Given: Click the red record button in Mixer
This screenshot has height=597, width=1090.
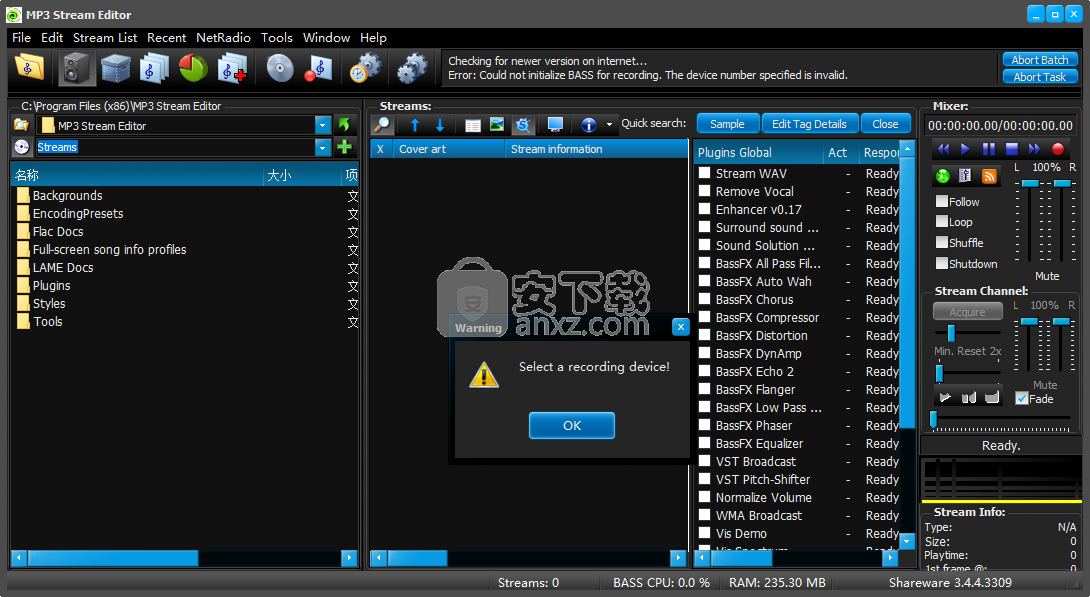Looking at the screenshot, I should (1057, 149).
